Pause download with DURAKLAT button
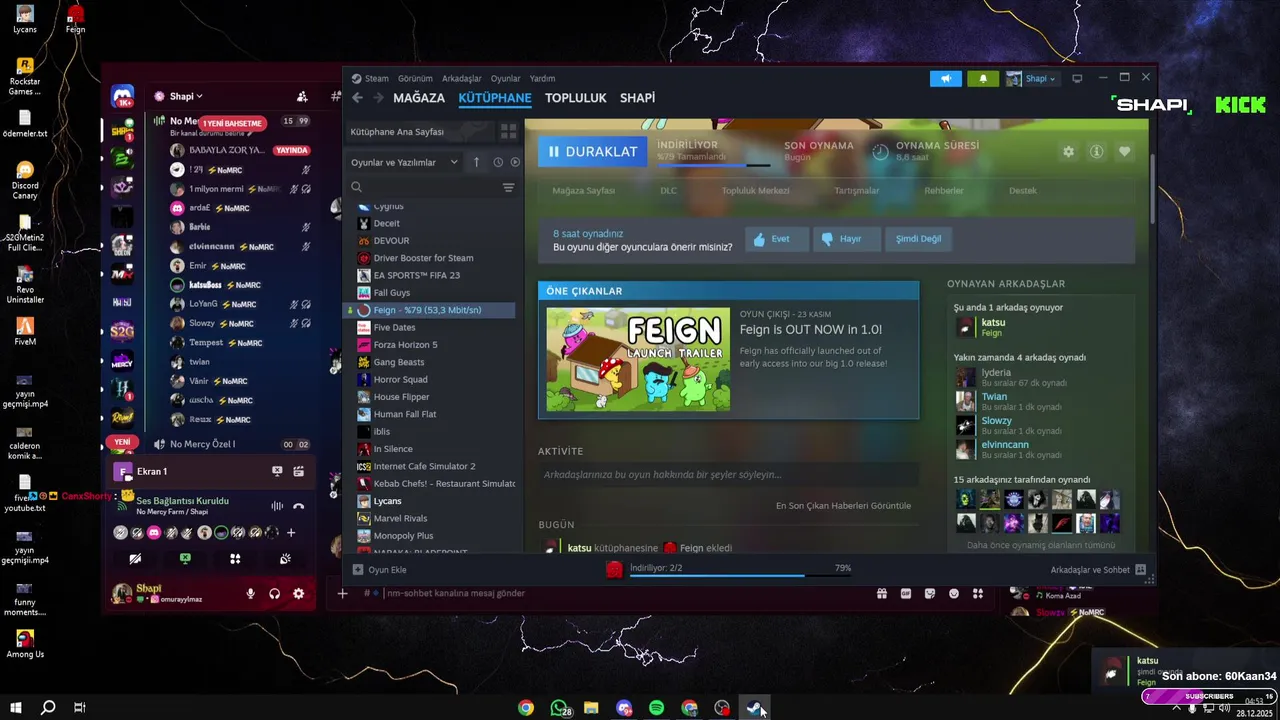 click(x=593, y=151)
